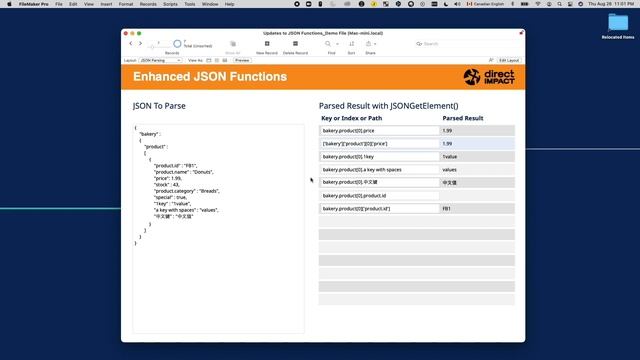Viewport: 640px width, 360px height.
Task: Open the Tools menu
Action: tap(189, 4)
